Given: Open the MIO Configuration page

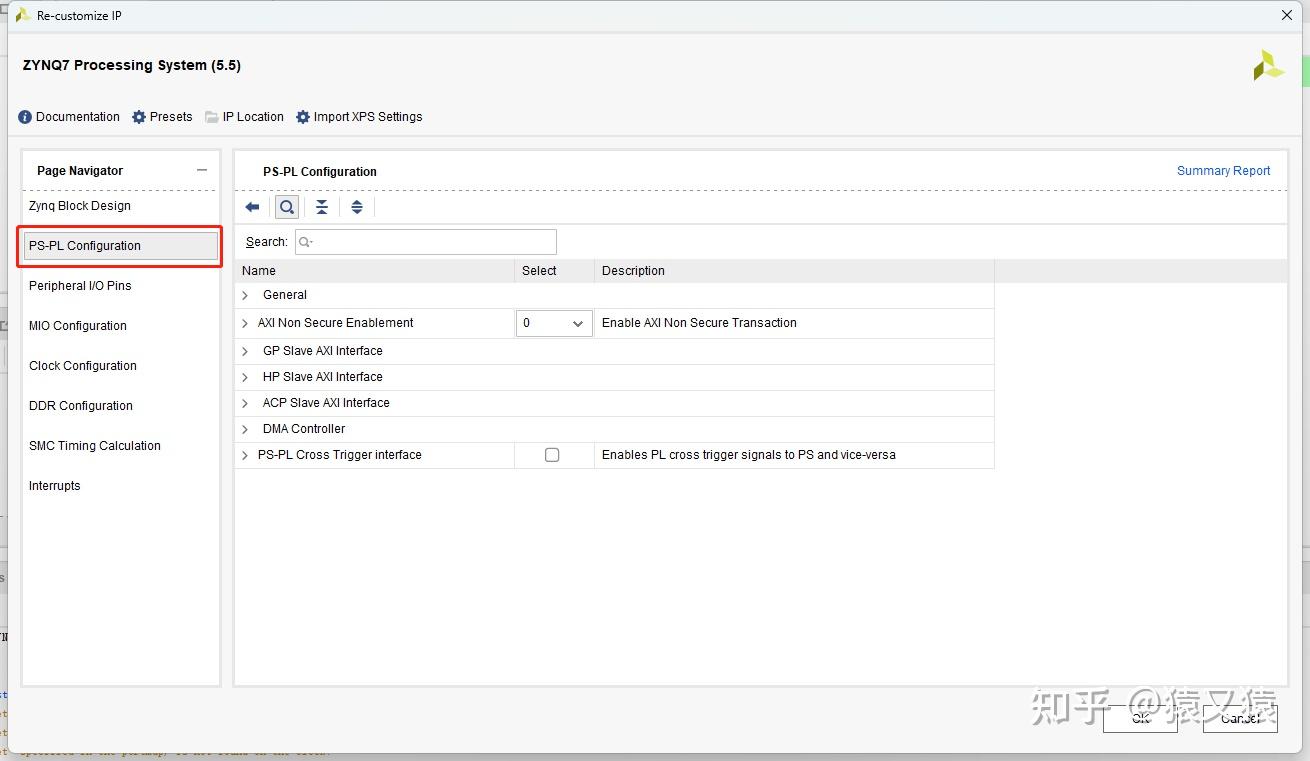Looking at the screenshot, I should [78, 326].
